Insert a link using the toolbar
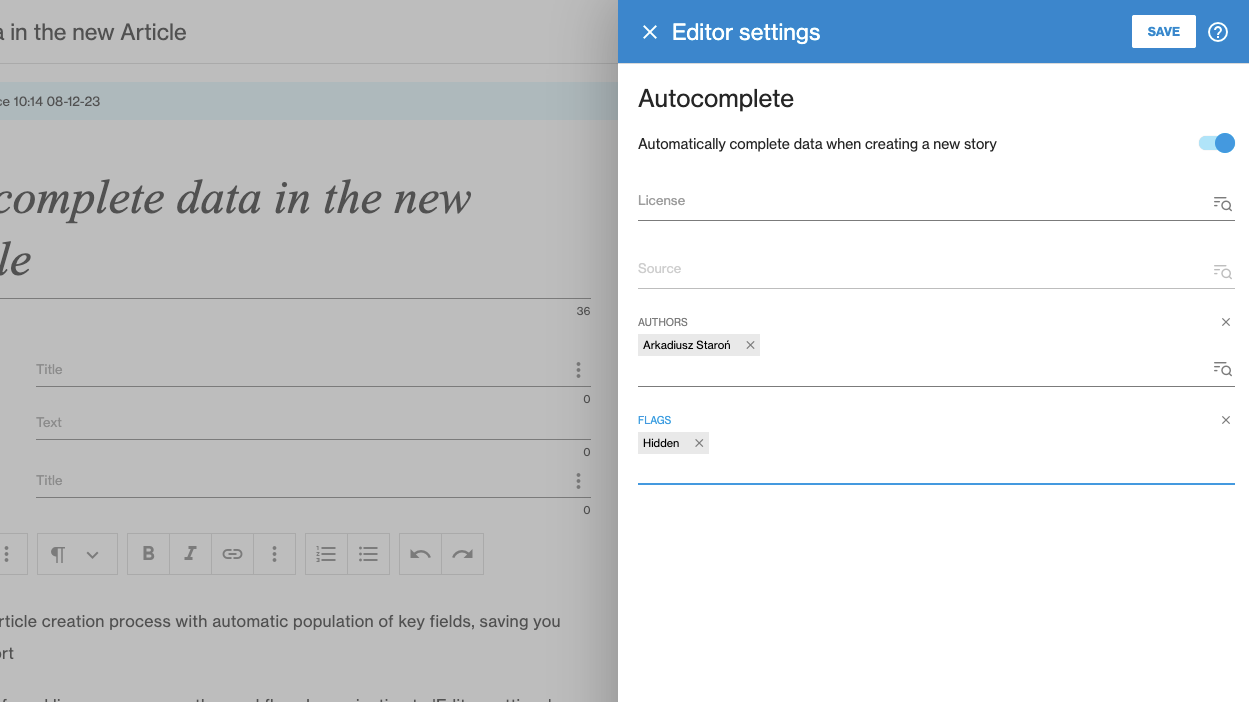The image size is (1249, 702). click(x=232, y=554)
